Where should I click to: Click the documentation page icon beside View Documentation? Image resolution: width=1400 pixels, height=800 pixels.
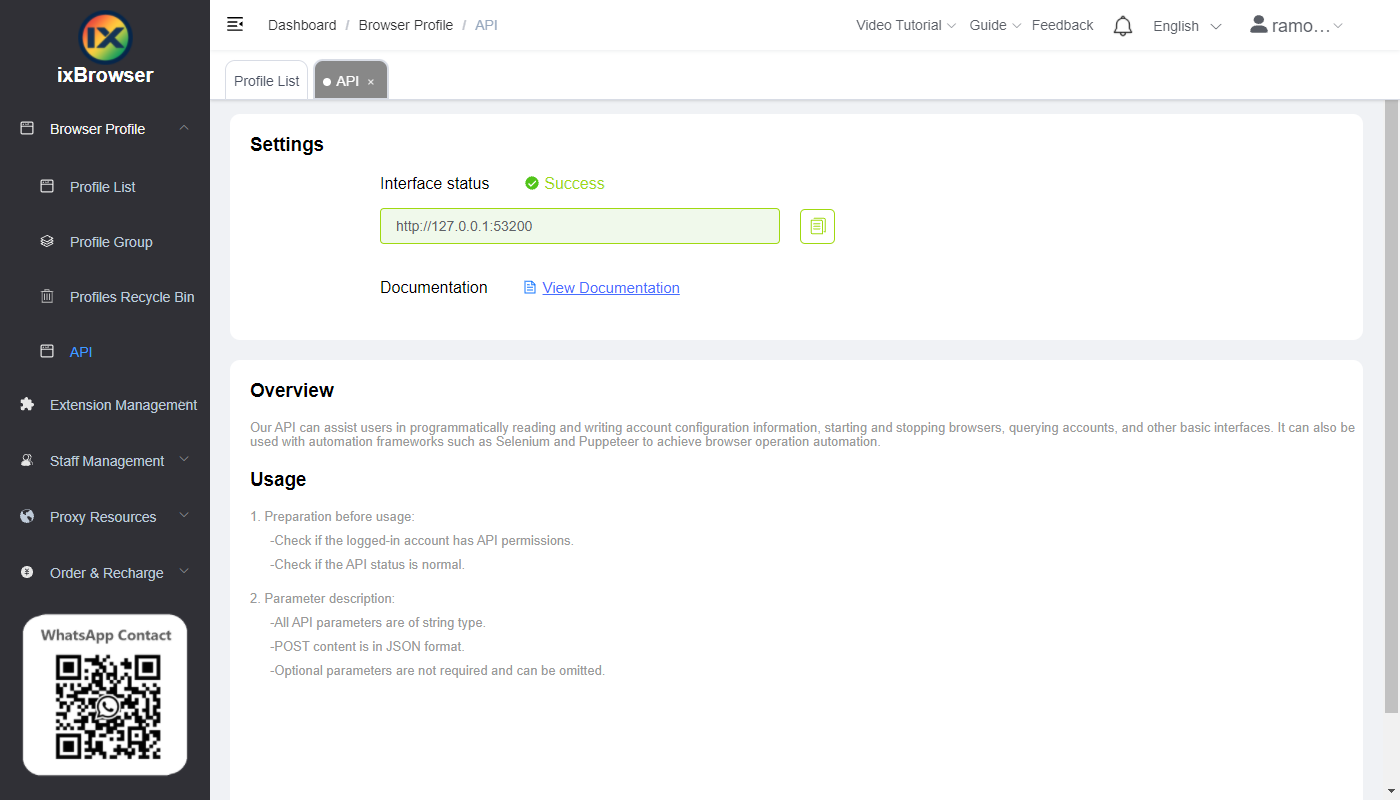coord(530,287)
